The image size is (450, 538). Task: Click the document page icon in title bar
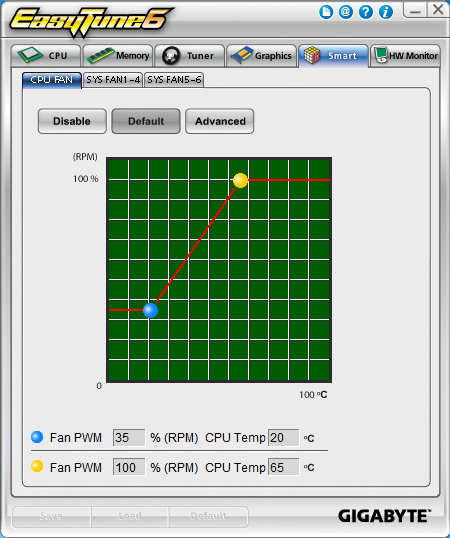click(326, 12)
